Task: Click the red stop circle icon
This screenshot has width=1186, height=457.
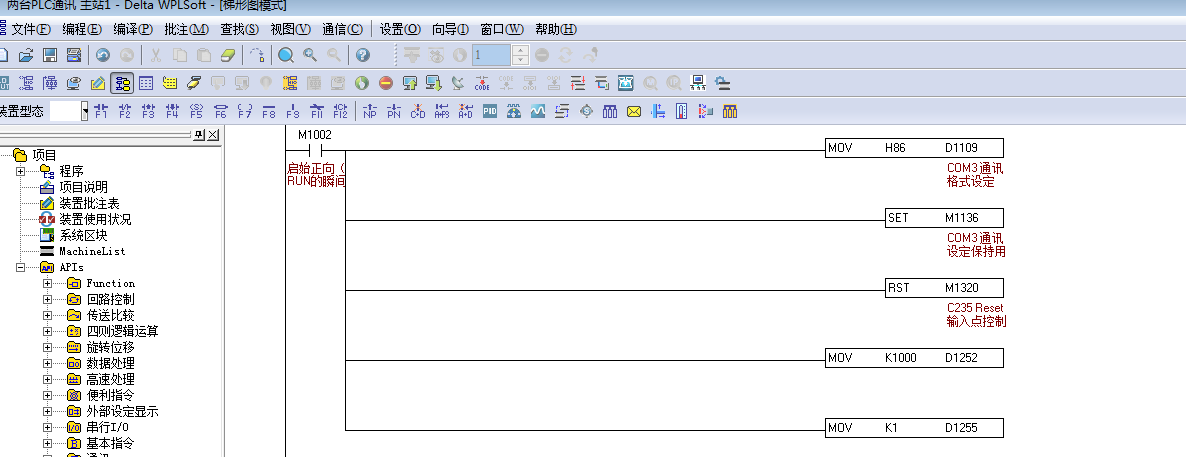Action: 386,83
